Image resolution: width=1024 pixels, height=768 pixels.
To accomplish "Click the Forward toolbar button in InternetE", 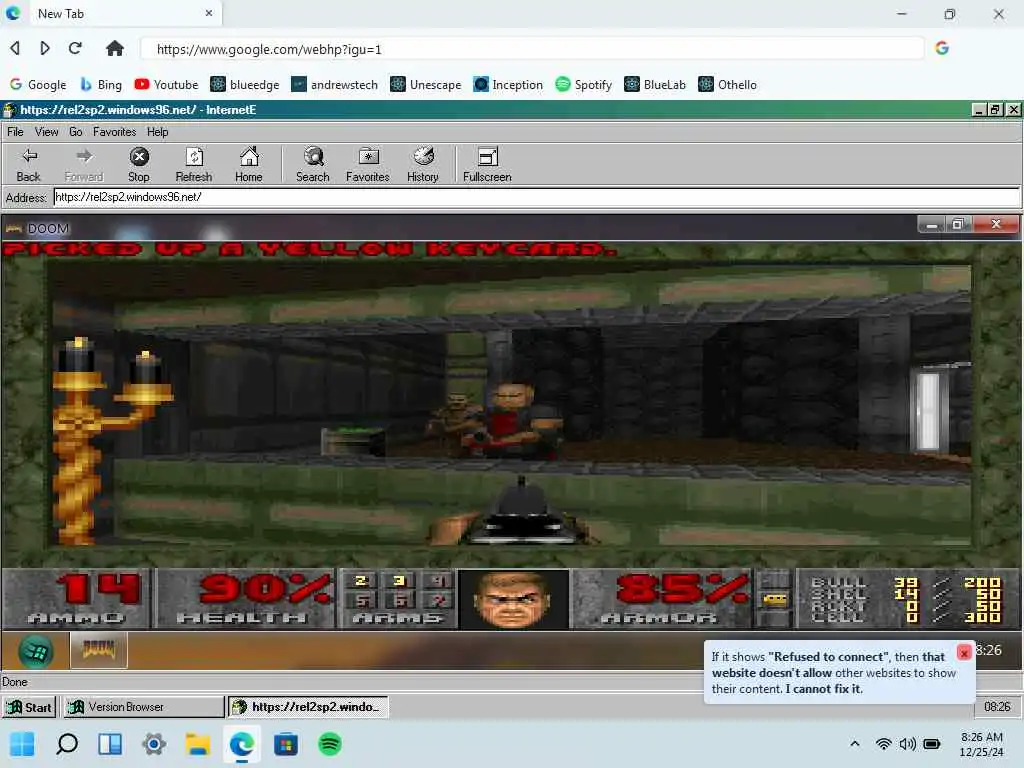I will point(84,165).
